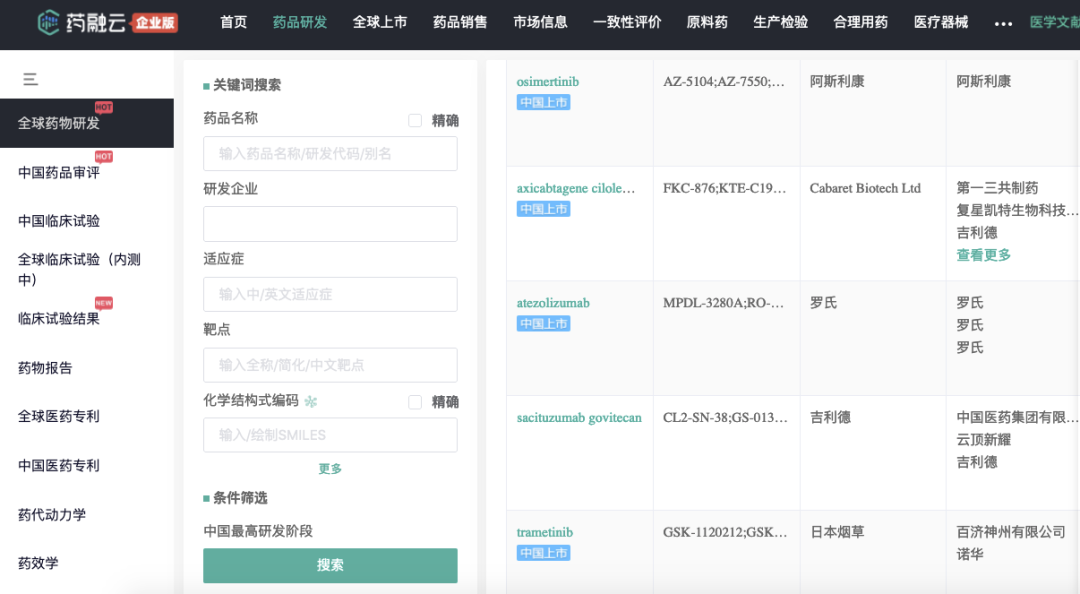This screenshot has height=594, width=1080.
Task: Click the 药融云 logo icon
Action: click(50, 22)
